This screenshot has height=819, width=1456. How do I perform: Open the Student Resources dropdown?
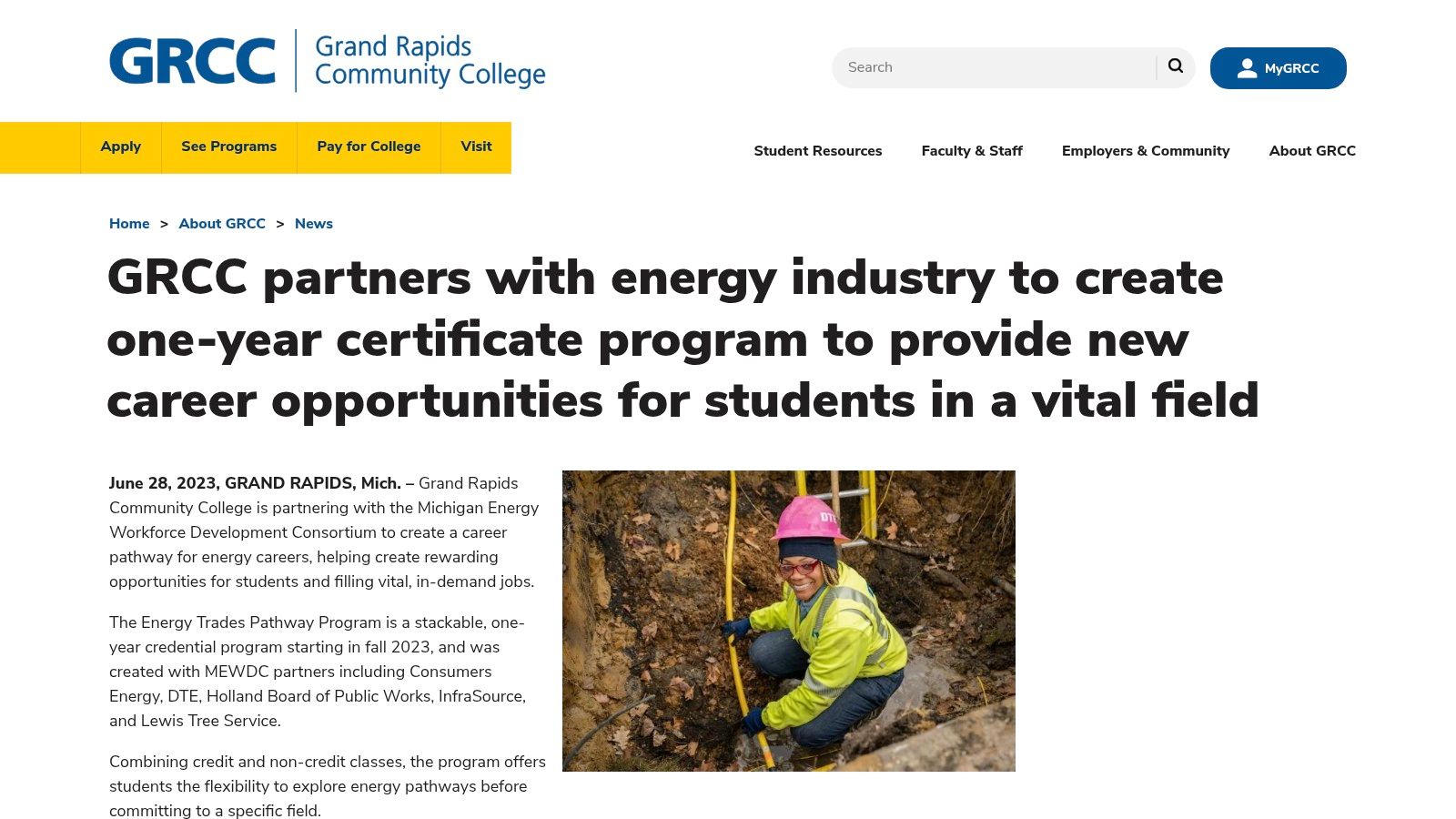tap(817, 151)
